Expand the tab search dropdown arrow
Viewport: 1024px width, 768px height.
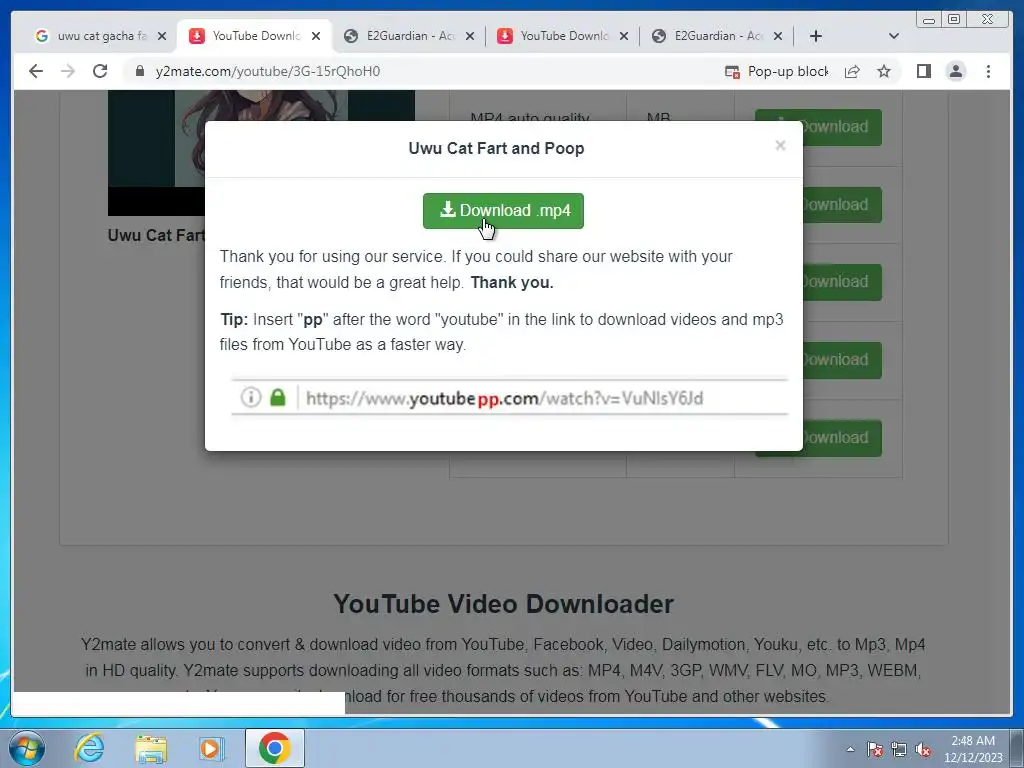(894, 36)
